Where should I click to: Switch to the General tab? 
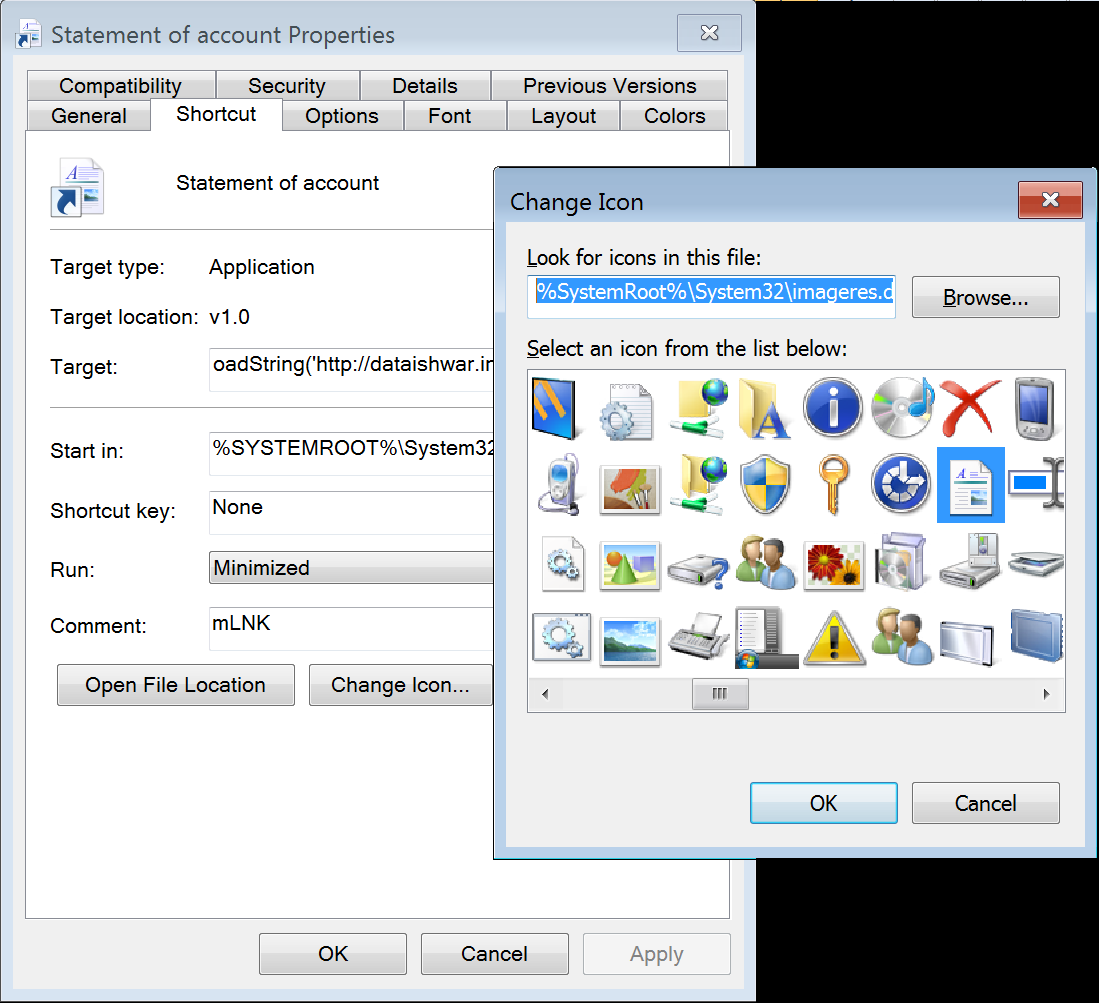coord(89,116)
